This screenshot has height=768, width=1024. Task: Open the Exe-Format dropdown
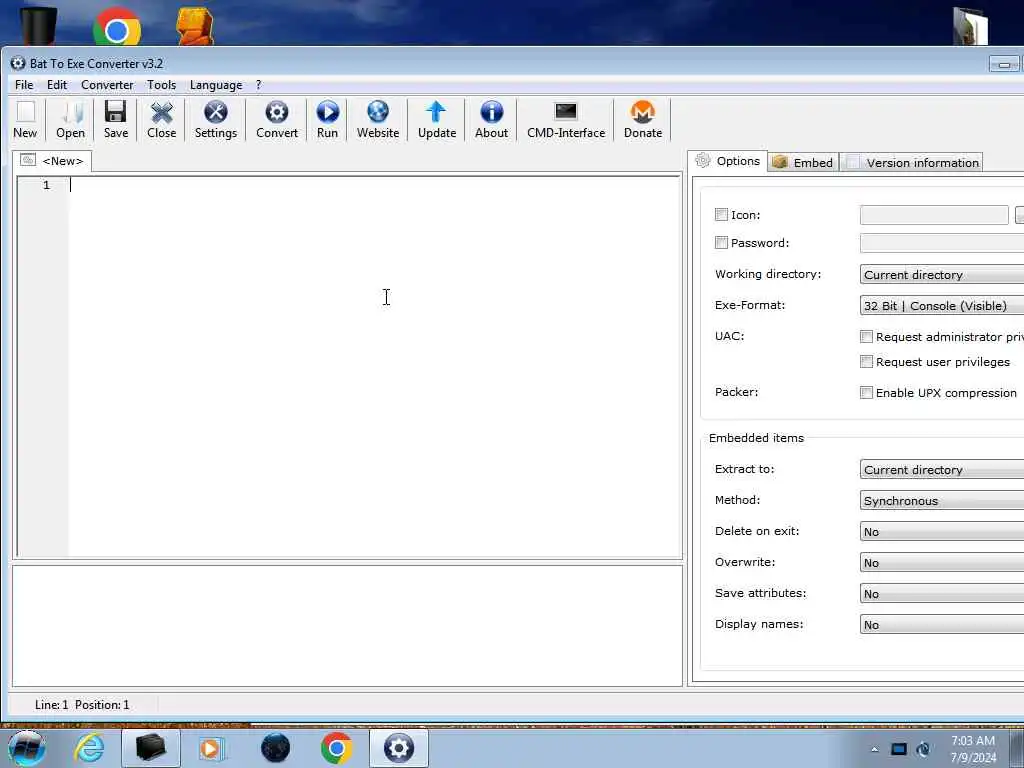(x=942, y=305)
